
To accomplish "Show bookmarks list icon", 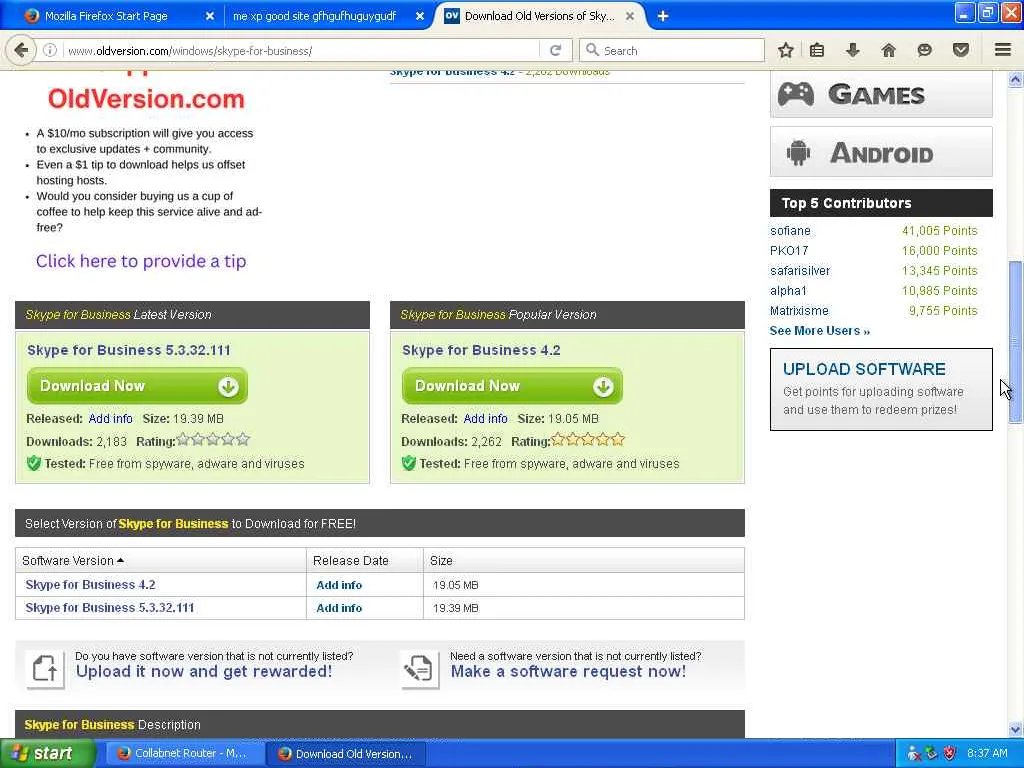I will pos(817,50).
